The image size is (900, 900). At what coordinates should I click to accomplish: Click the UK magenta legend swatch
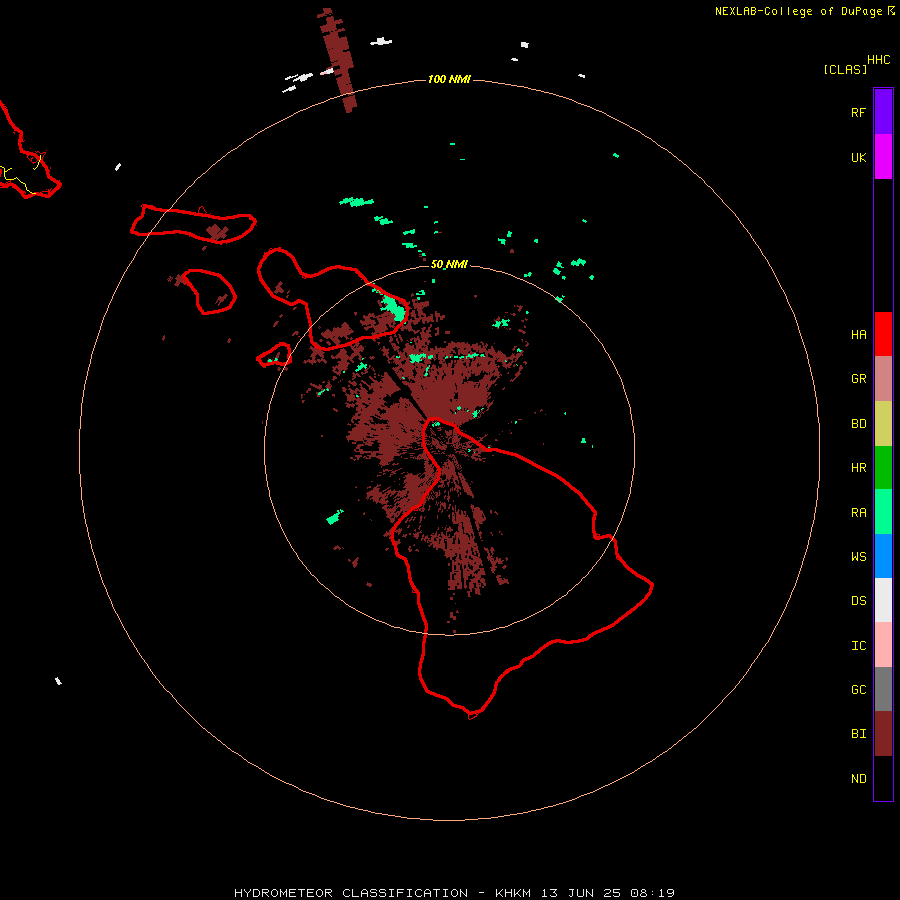tap(883, 157)
